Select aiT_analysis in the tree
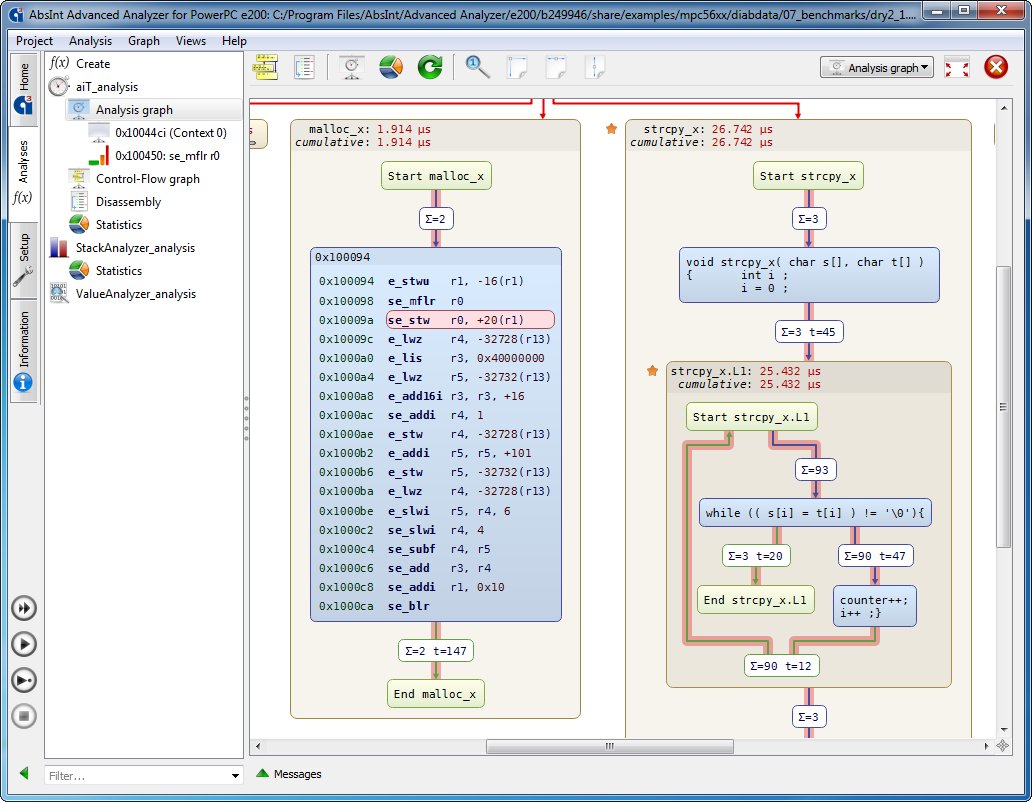The width and height of the screenshot is (1032, 802). point(107,87)
